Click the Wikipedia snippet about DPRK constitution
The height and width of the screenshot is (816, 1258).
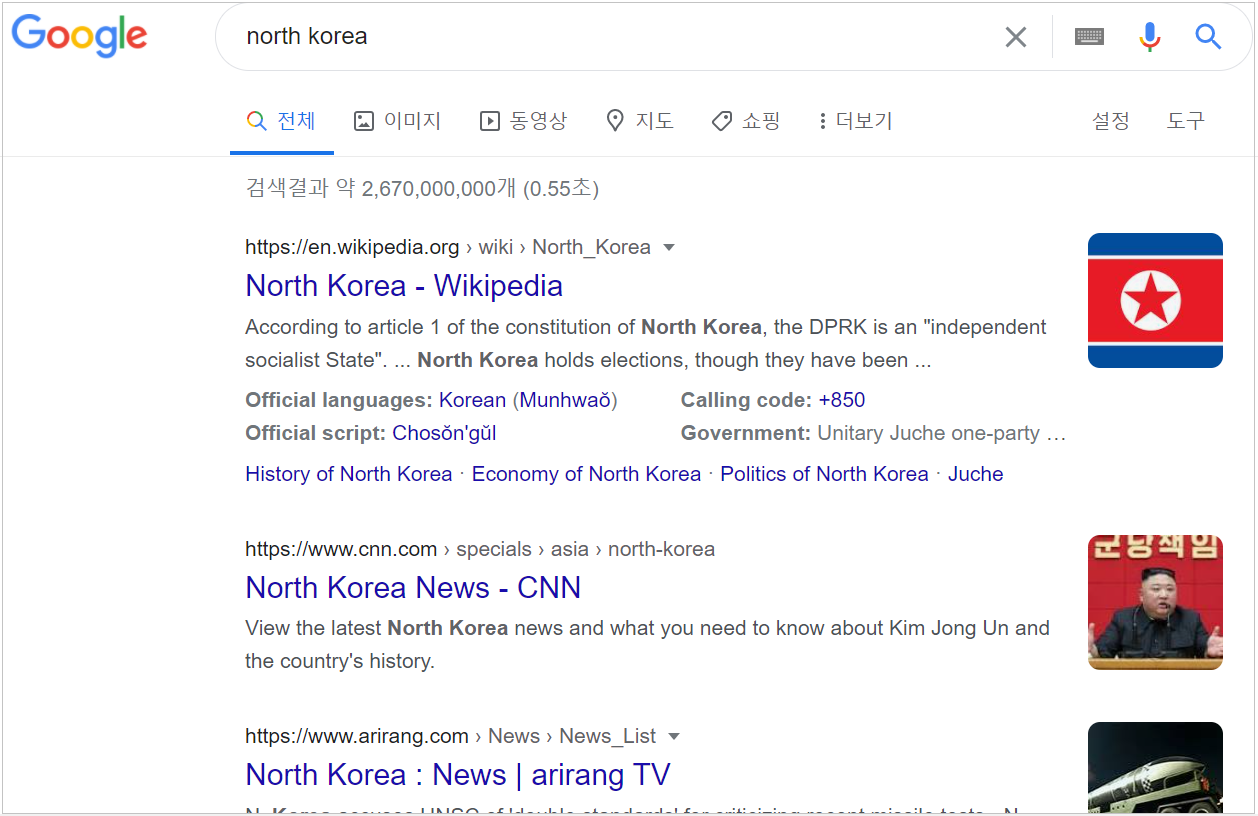(646, 344)
